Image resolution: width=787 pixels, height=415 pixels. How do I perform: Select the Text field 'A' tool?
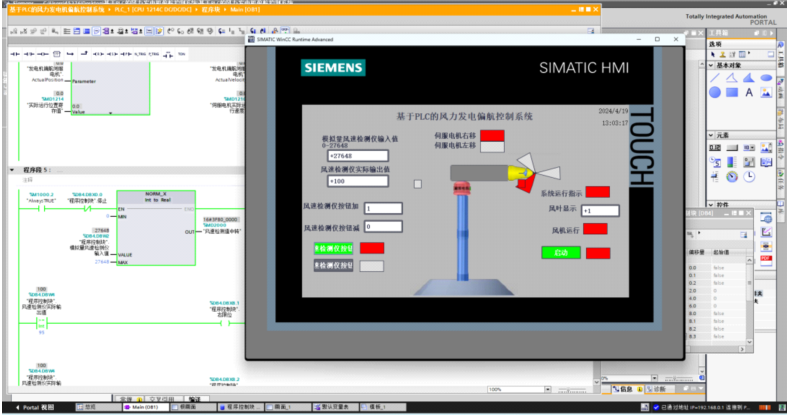(x=749, y=92)
